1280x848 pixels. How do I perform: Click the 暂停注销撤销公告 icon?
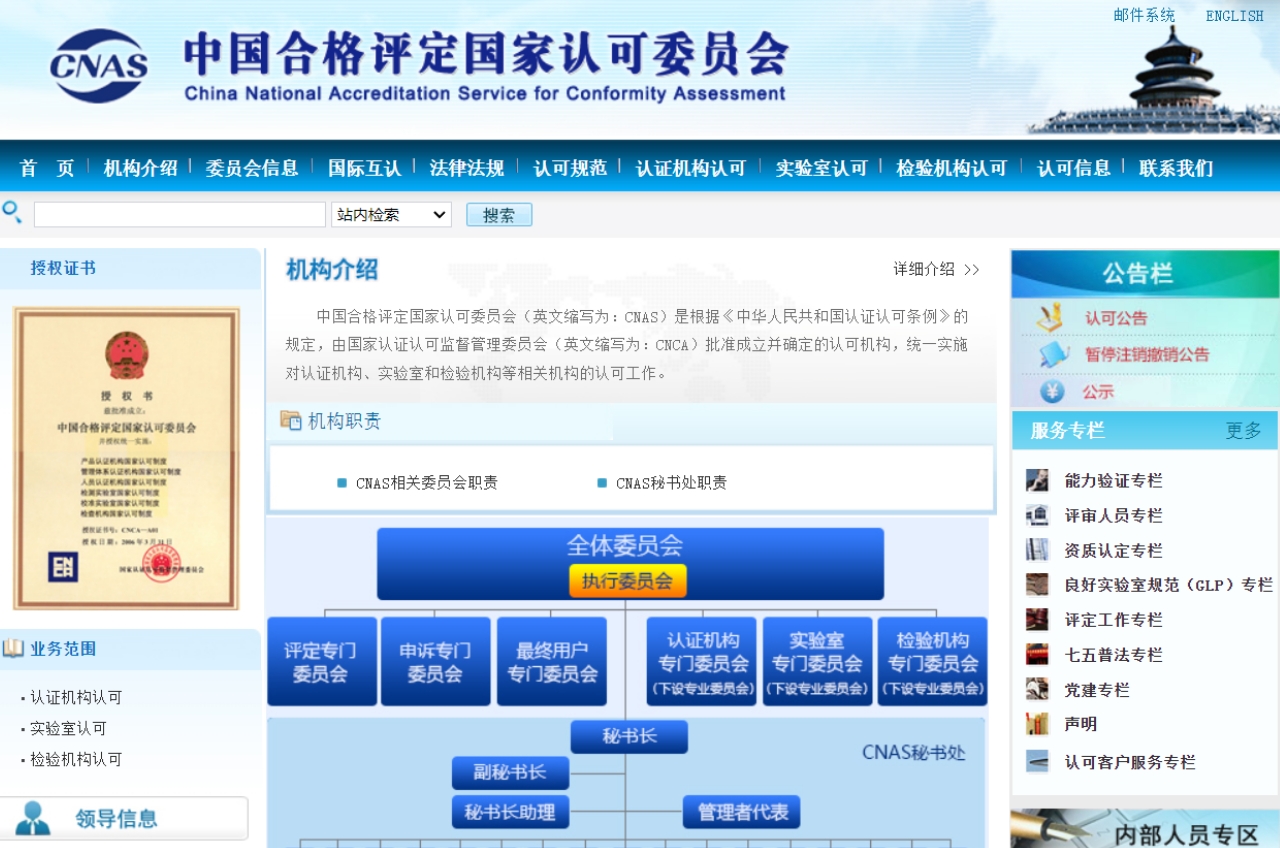(1054, 354)
